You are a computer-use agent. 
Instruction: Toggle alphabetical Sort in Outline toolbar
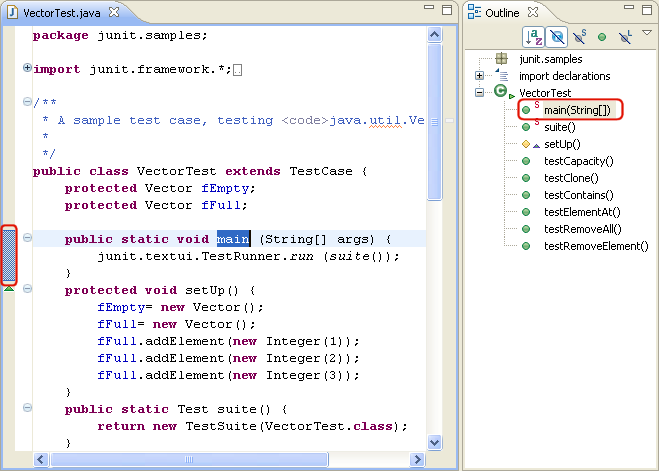tap(534, 36)
